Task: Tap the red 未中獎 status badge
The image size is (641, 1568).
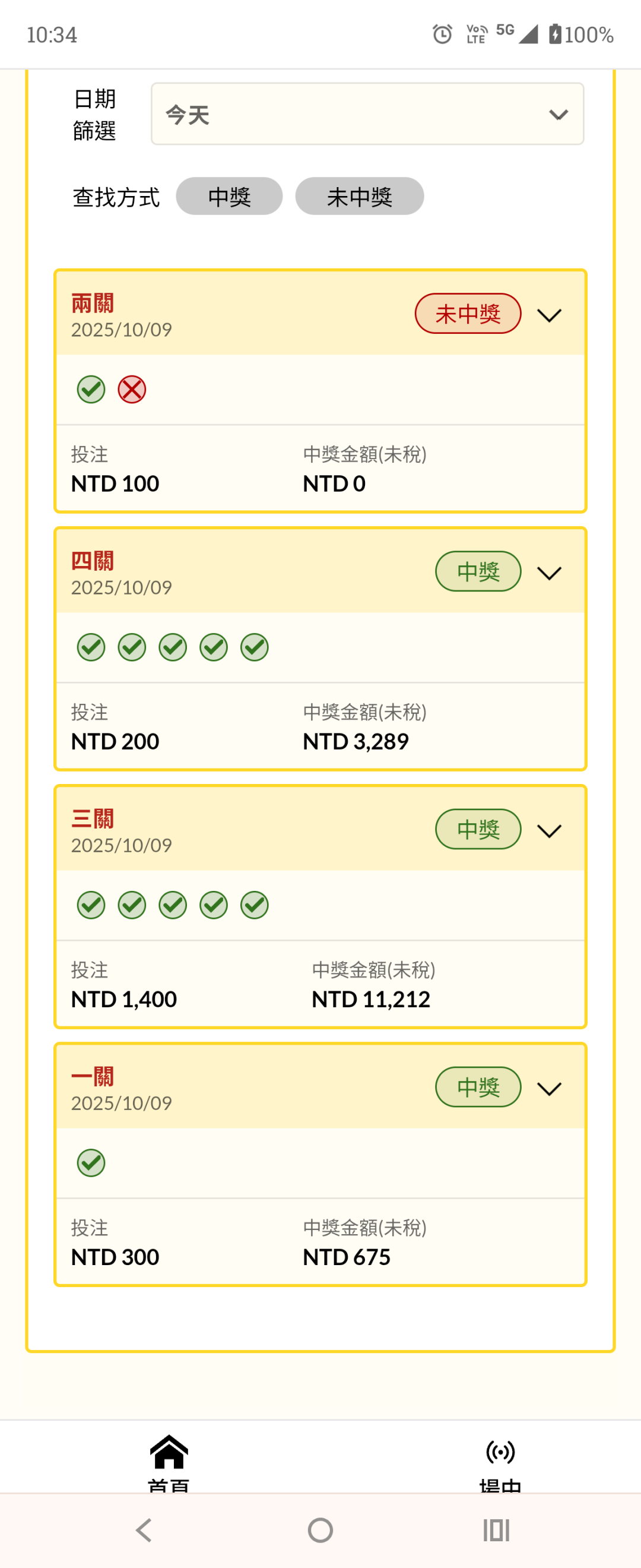Action: 468,314
